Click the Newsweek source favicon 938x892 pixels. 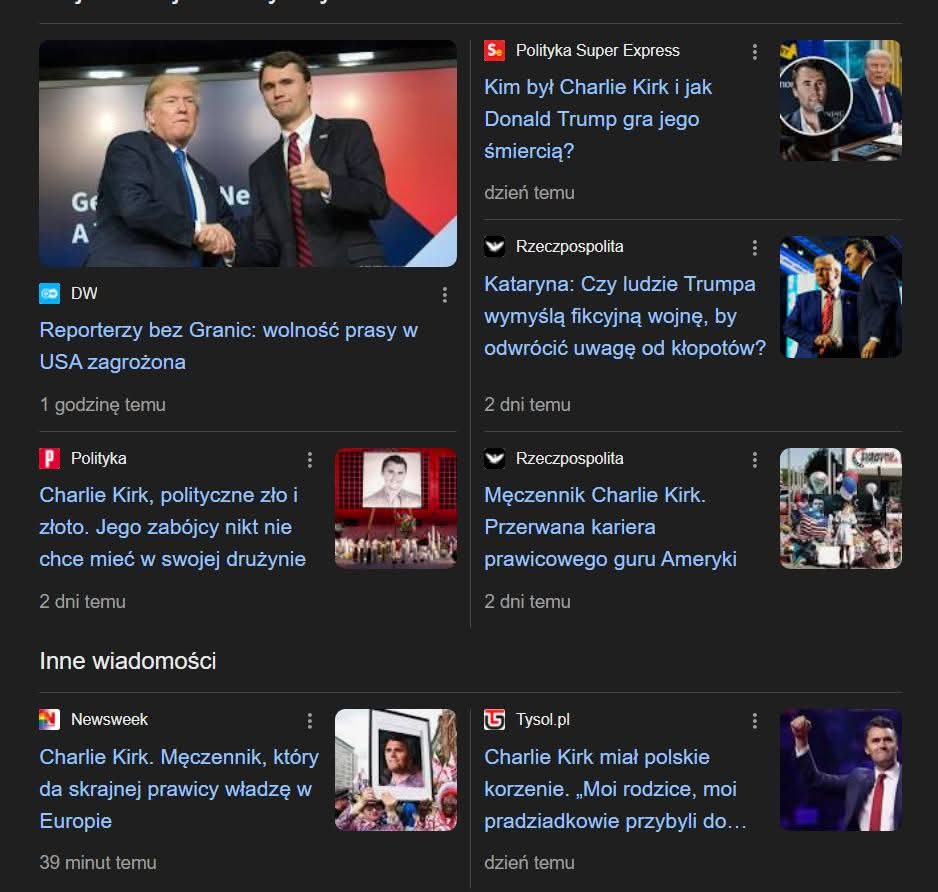pyautogui.click(x=50, y=720)
